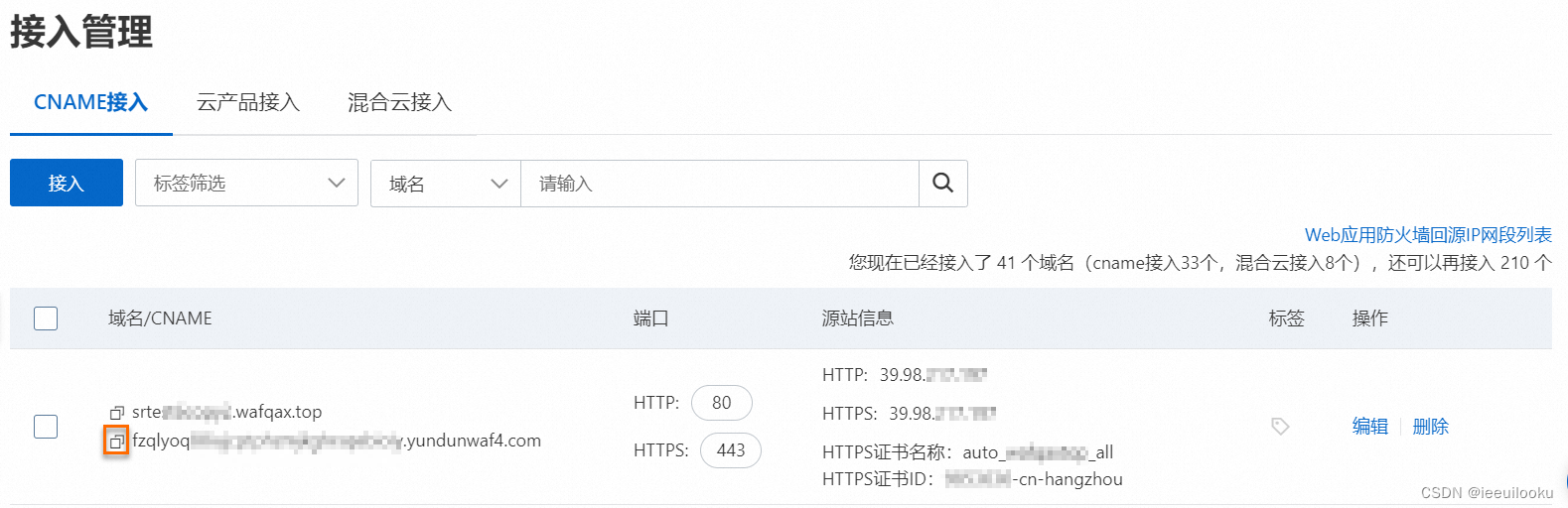Switch to the CNAME接入 tab
The width and height of the screenshot is (1568, 508).
pos(90,102)
